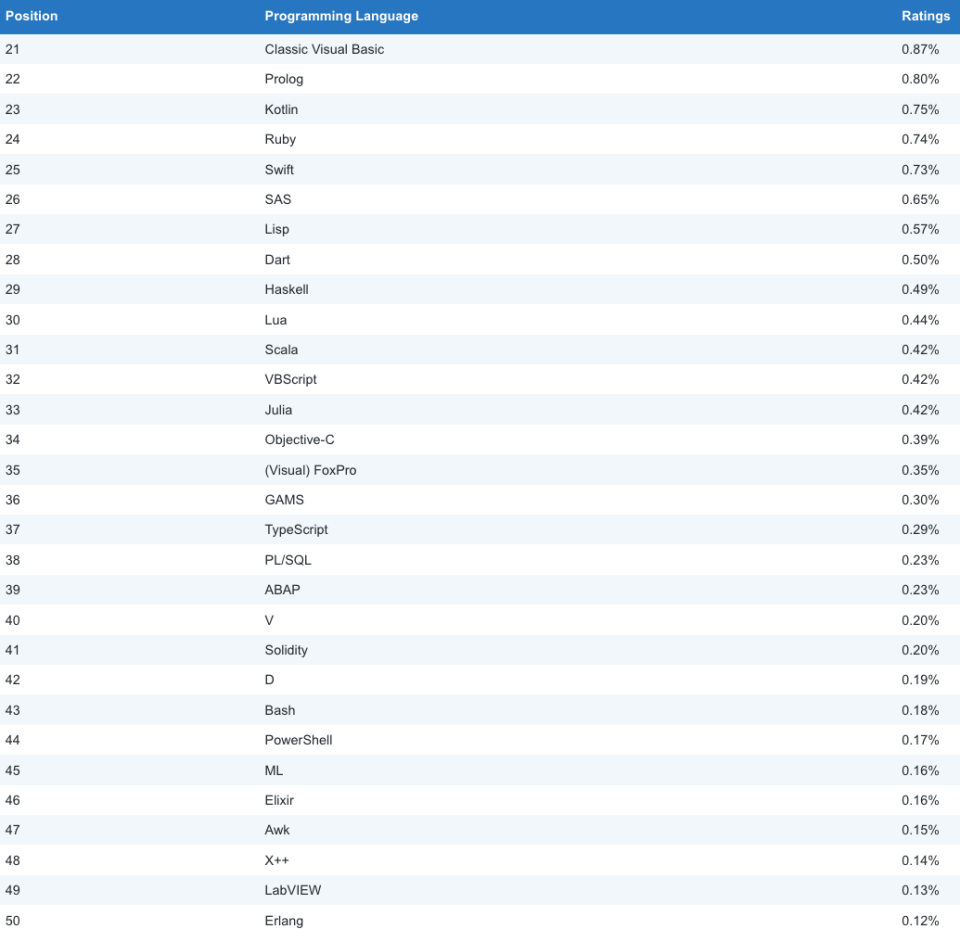Click the PL/SQL language name
This screenshot has width=960, height=929.
[288, 560]
